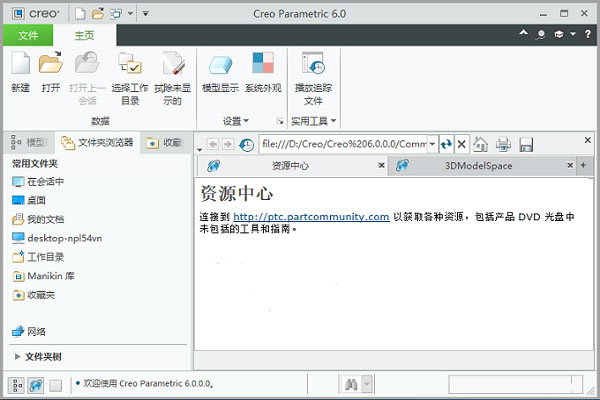Select 工作目录 in common folders list
Screen dimensions: 600x400
click(x=45, y=257)
